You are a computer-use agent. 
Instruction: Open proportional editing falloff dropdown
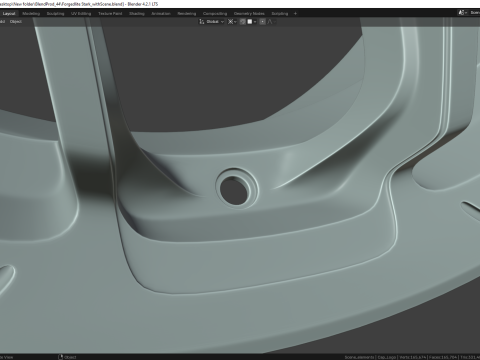(x=271, y=21)
